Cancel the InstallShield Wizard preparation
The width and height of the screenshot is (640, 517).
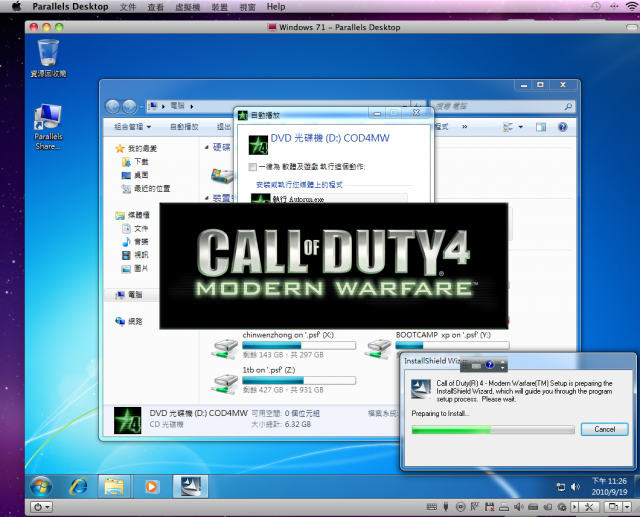[604, 429]
